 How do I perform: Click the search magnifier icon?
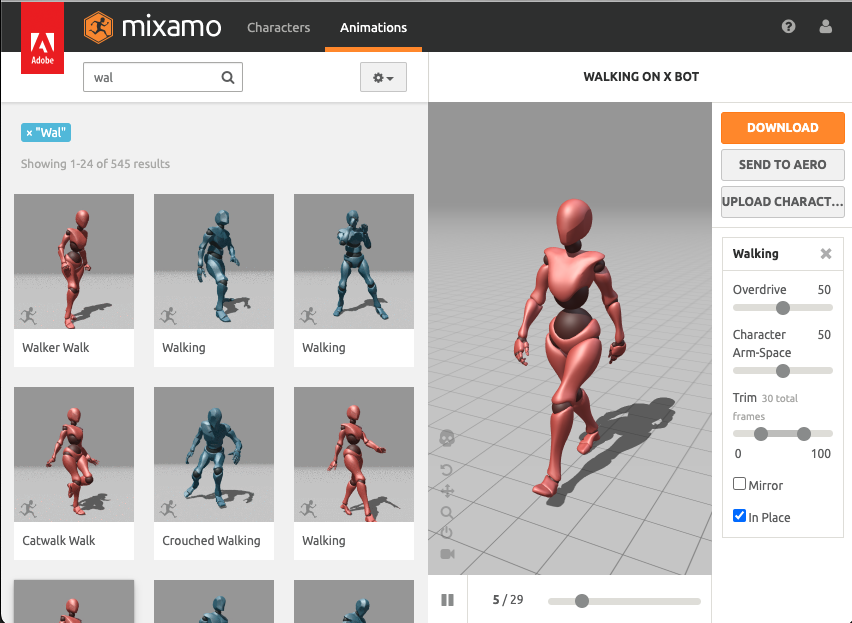click(x=228, y=78)
